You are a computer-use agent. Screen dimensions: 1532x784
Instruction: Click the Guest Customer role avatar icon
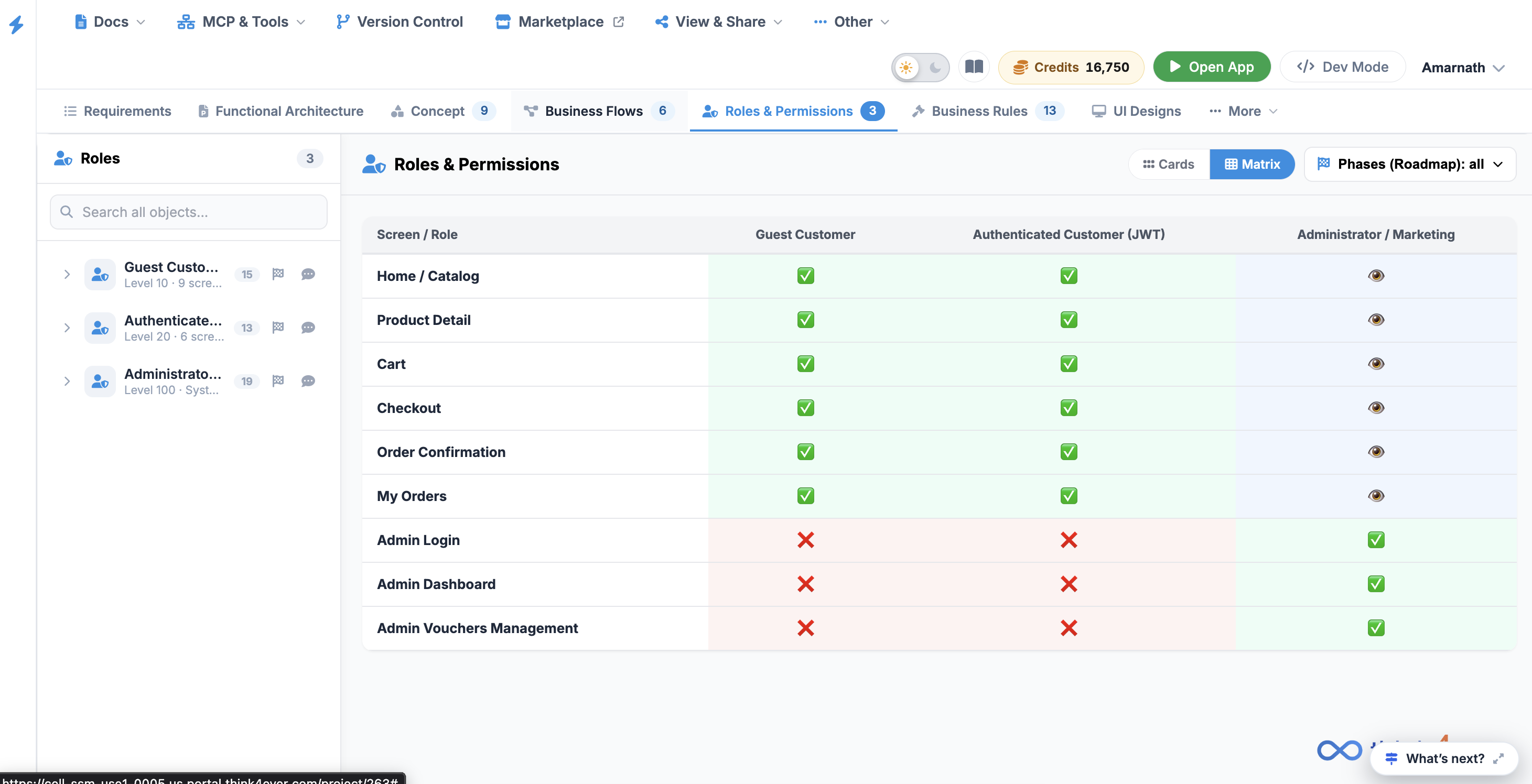(100, 274)
